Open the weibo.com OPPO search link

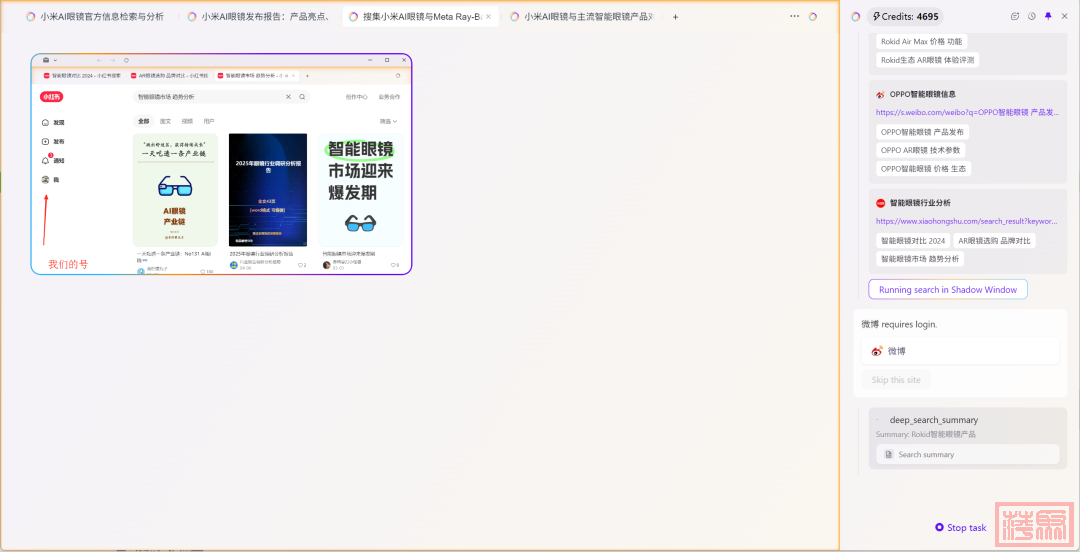(x=966, y=113)
